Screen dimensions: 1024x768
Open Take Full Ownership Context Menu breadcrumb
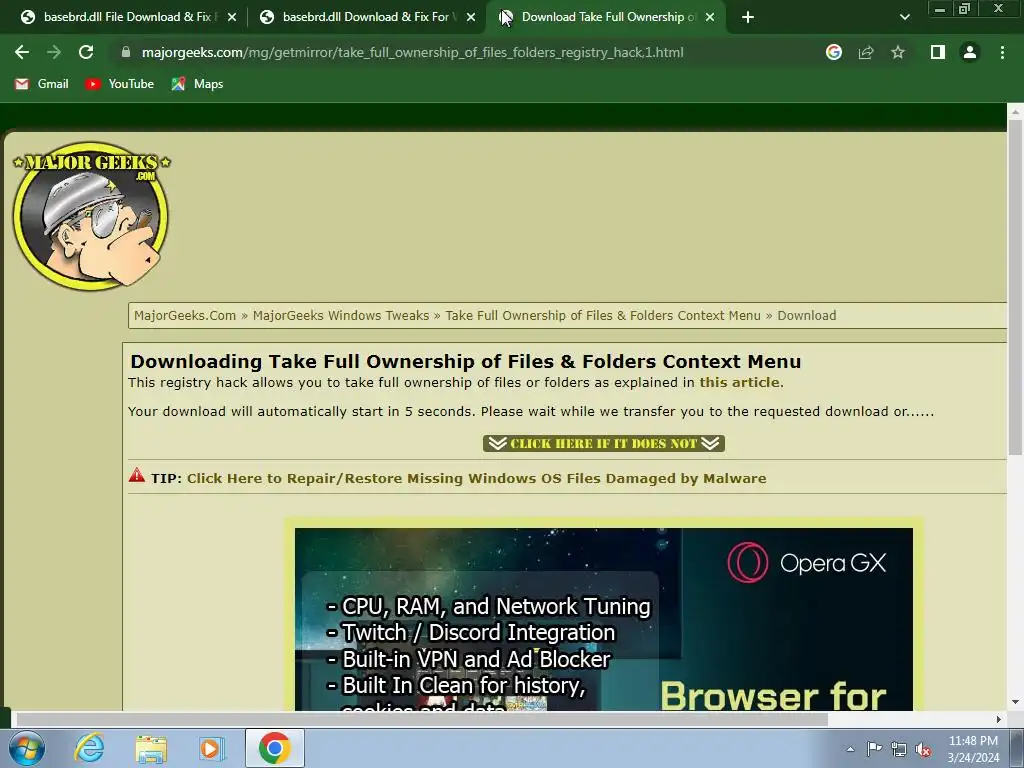[x=603, y=315]
